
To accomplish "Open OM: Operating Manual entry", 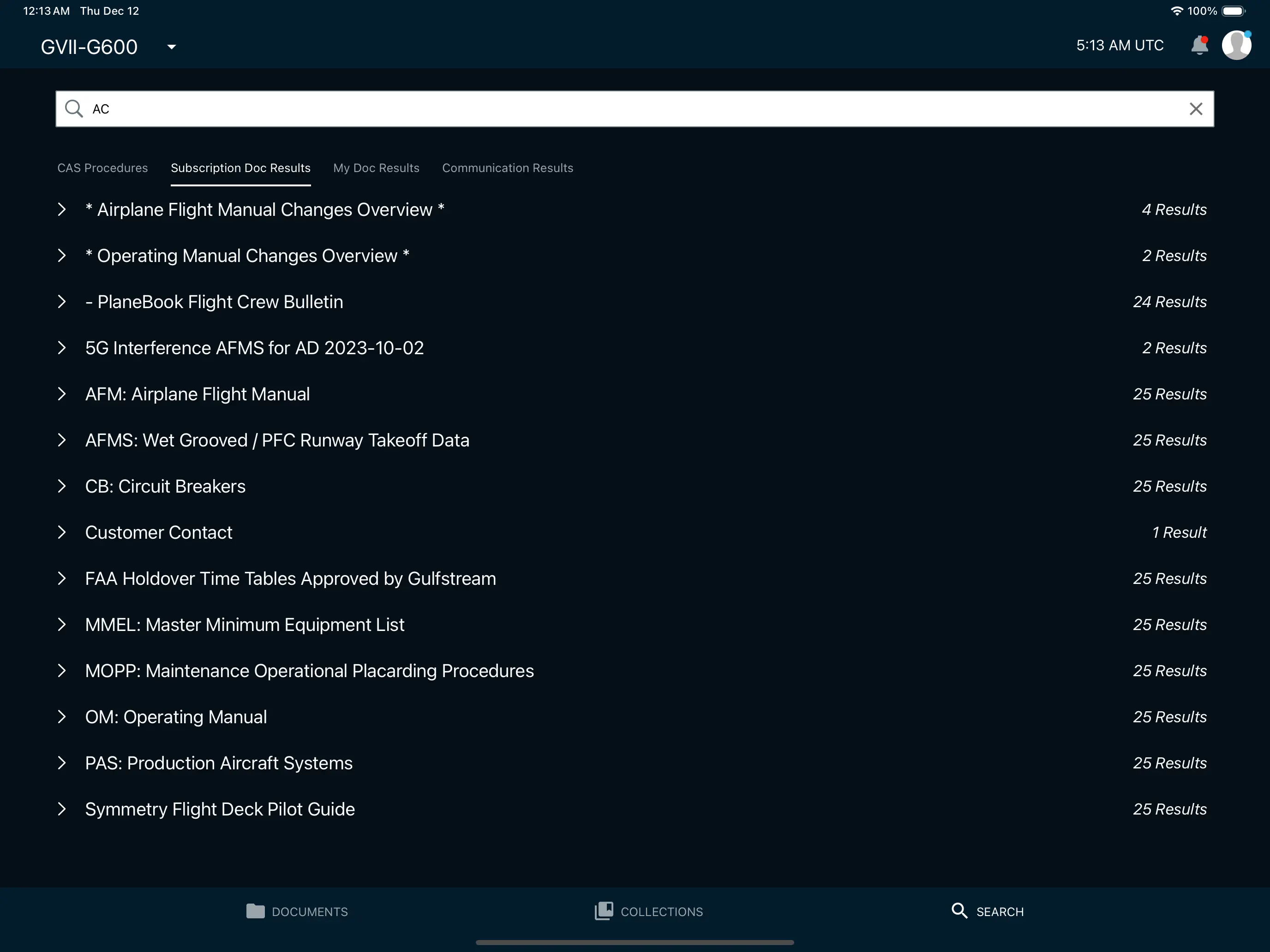I will 176,717.
